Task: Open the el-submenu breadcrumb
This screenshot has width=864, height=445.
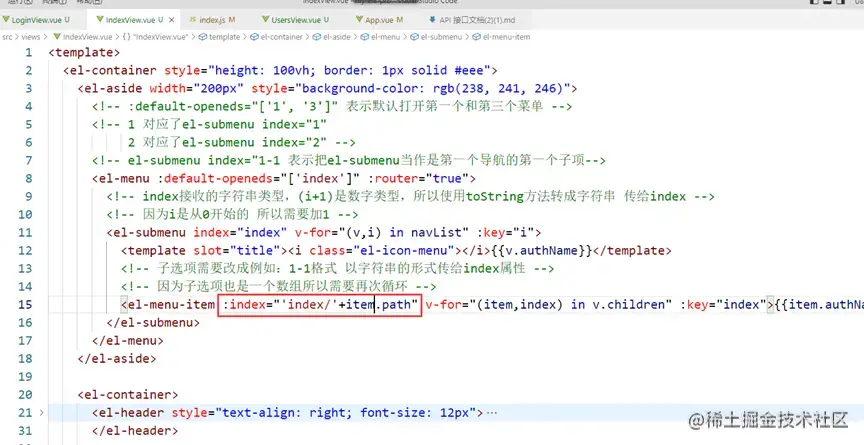Action: pyautogui.click(x=436, y=37)
